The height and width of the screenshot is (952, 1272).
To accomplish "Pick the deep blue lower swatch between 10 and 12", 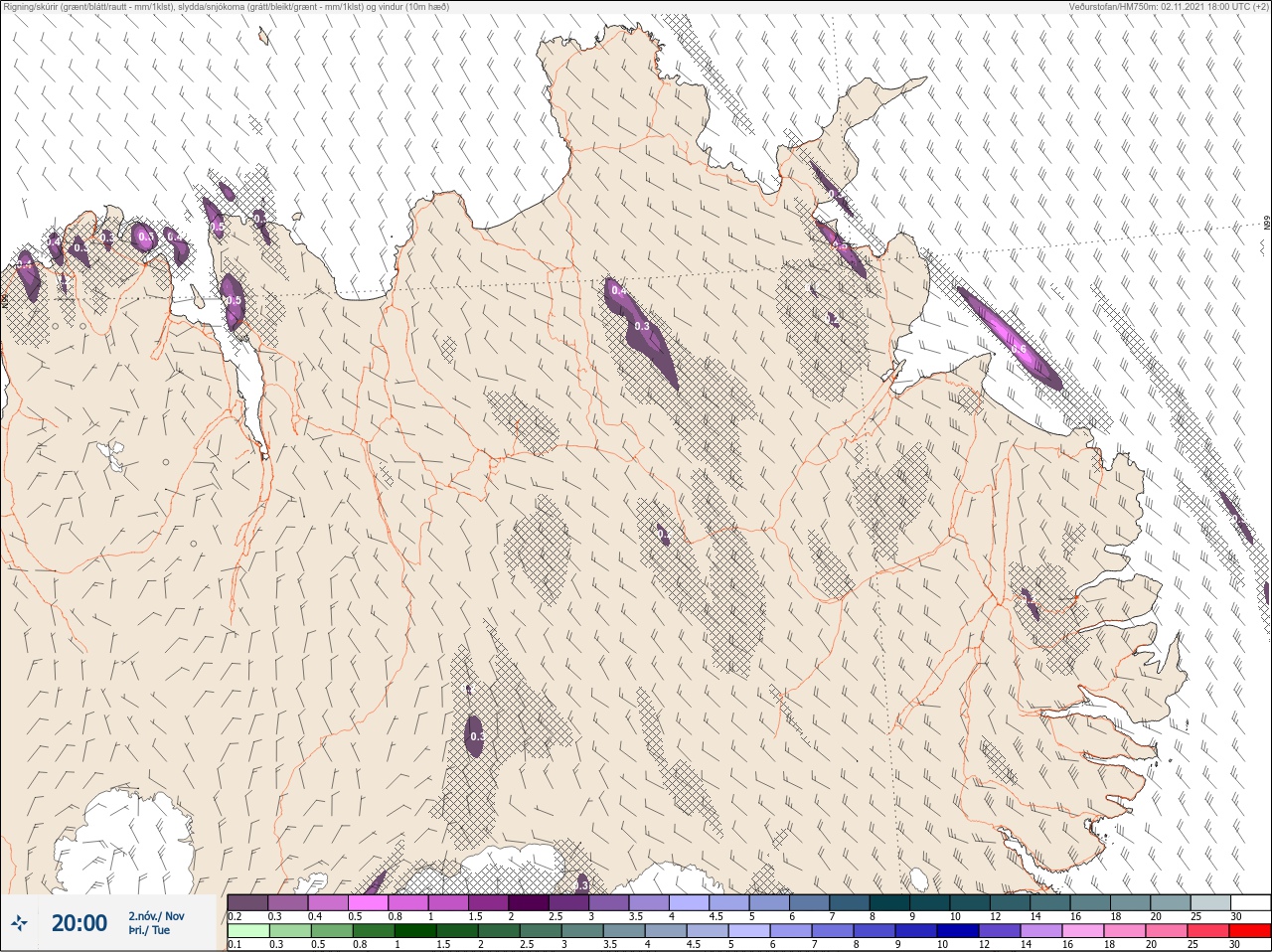I will [x=958, y=931].
